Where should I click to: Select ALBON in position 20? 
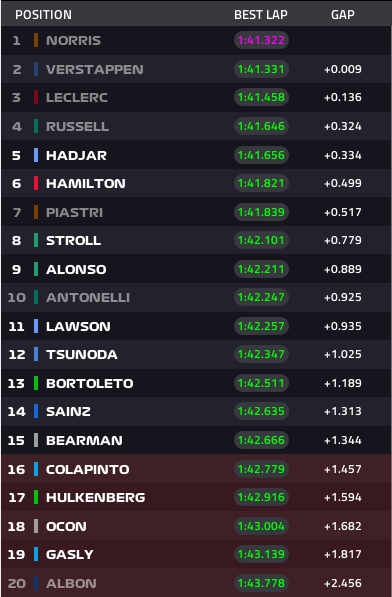(71, 583)
